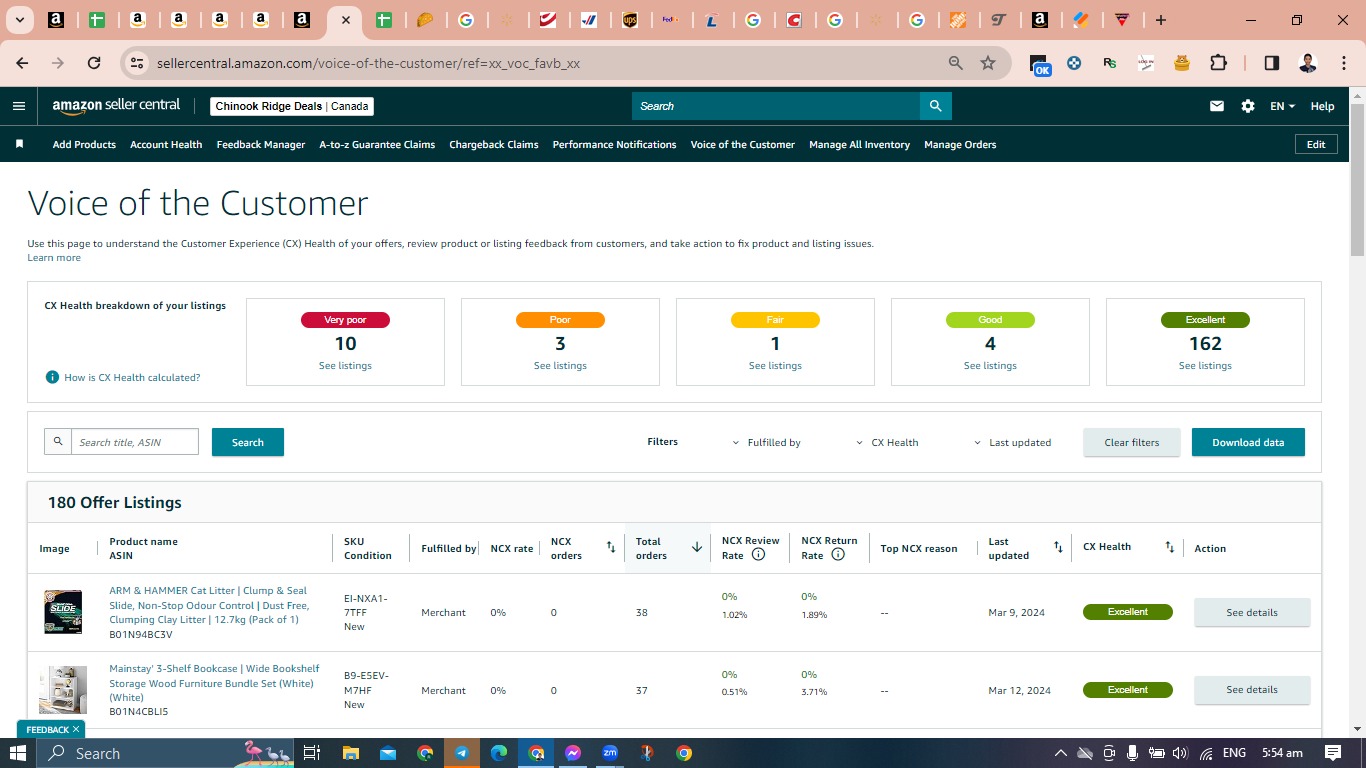Expand the Fulfilled by filter dropdown
Screen dimensions: 1366x768
(767, 442)
